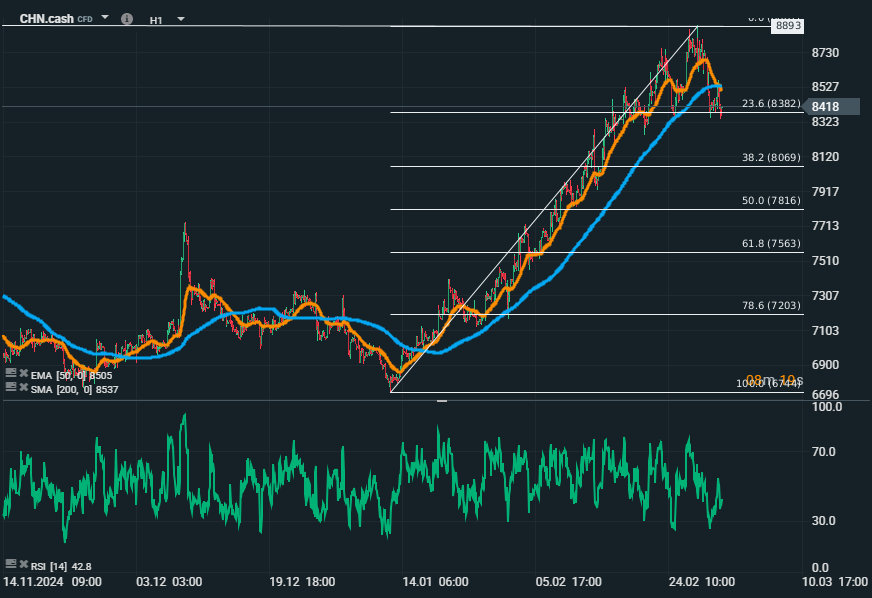Viewport: 872px width, 598px height.
Task: Expand the H1 timeframe dropdown arrow
Action: (x=181, y=19)
